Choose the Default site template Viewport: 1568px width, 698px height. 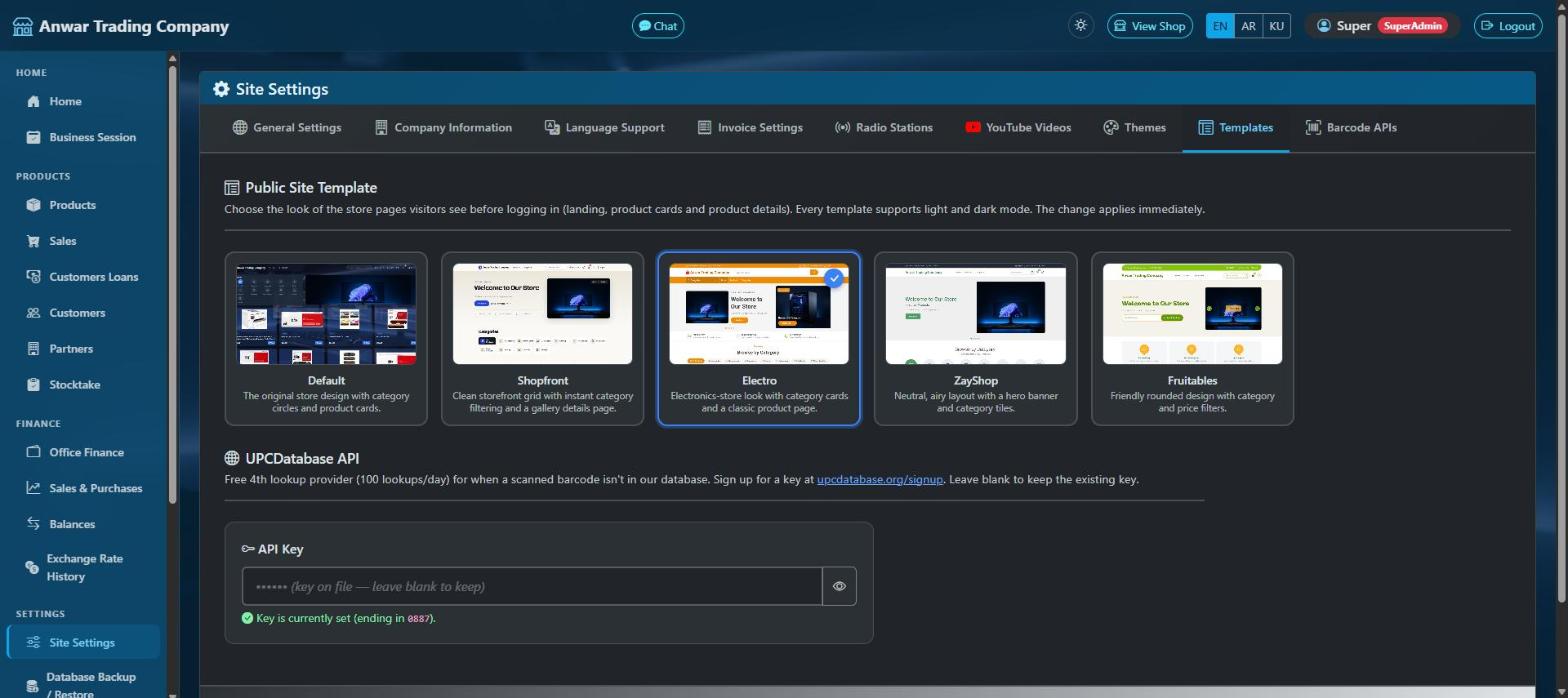pyautogui.click(x=326, y=339)
